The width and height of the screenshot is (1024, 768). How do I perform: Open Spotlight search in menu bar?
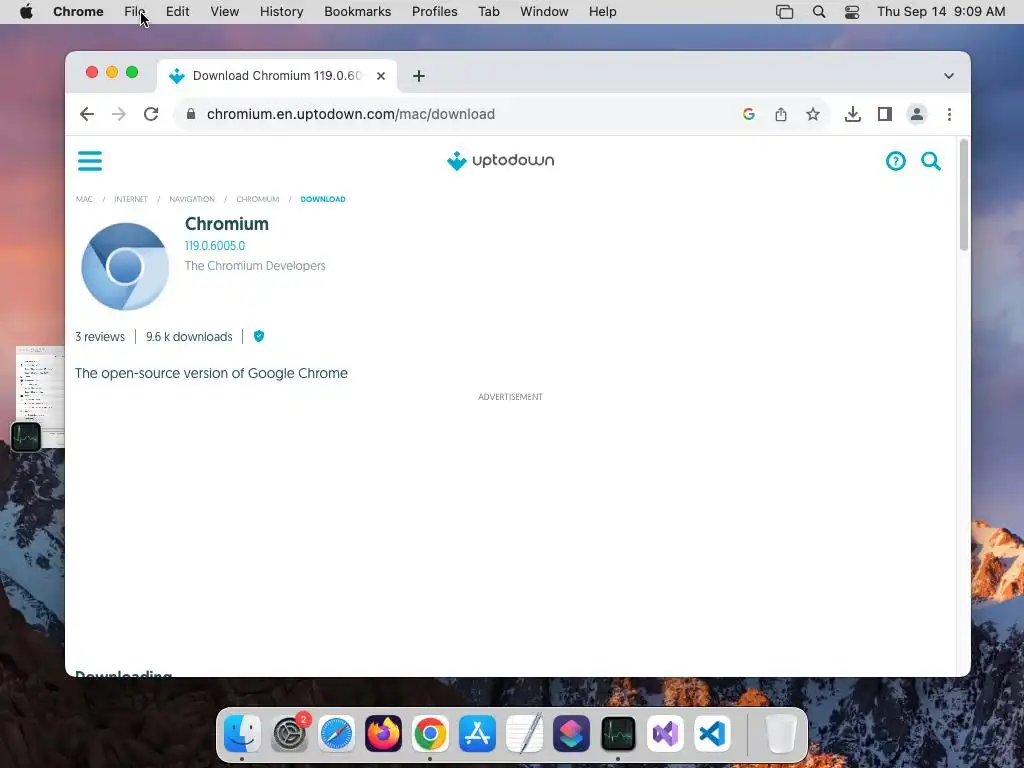coord(818,12)
